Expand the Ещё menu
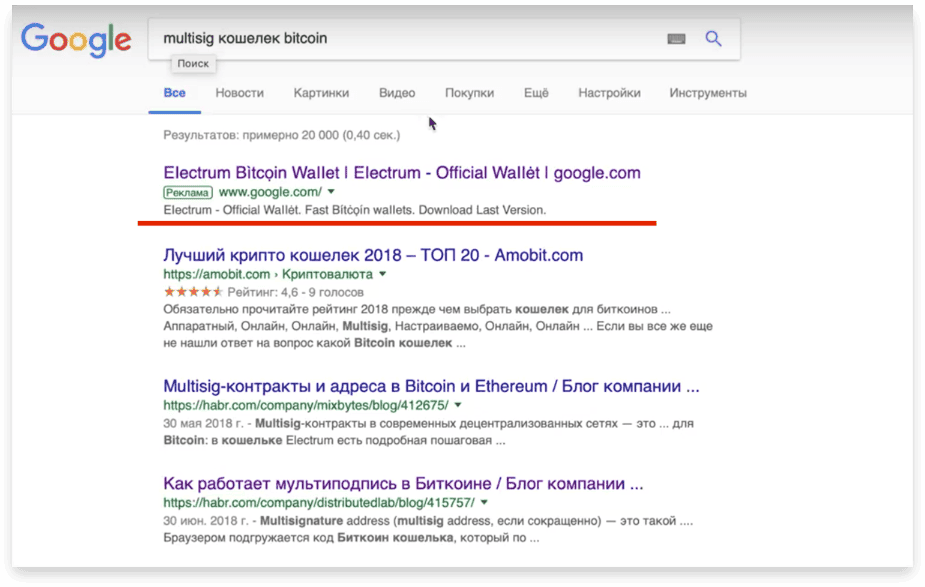 pos(536,93)
